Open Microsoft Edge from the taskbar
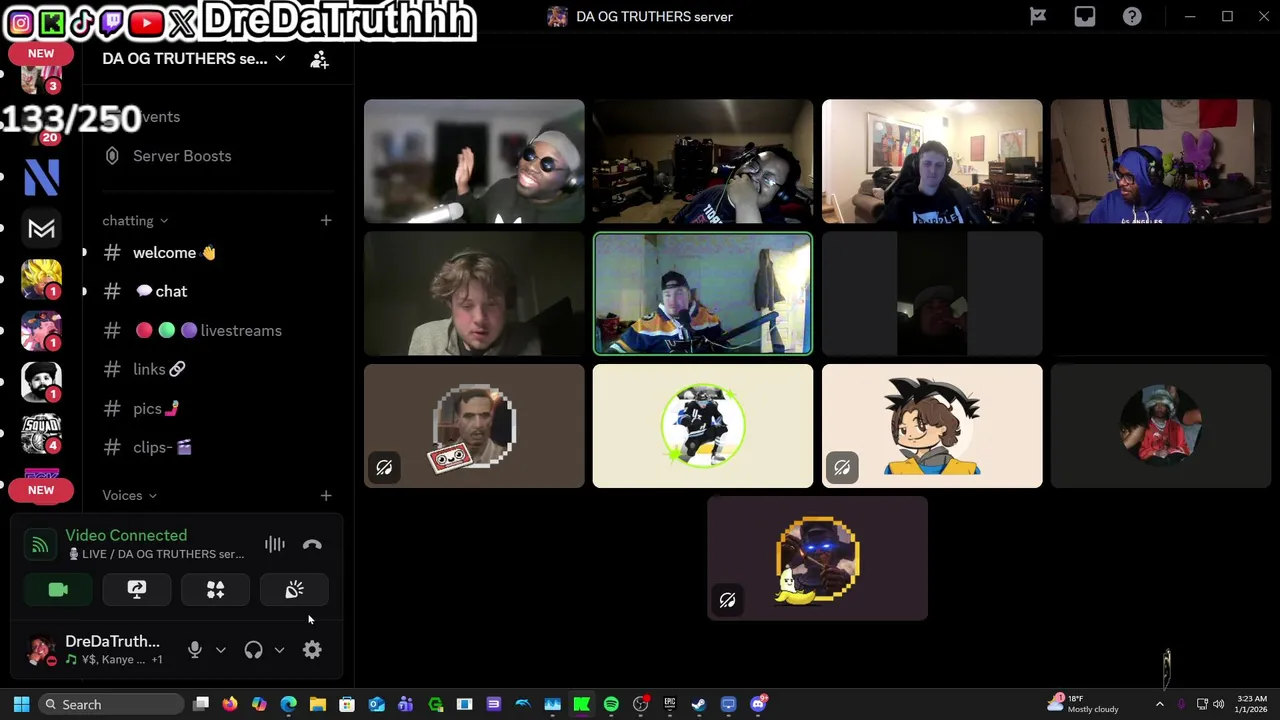This screenshot has width=1280, height=720. coord(288,704)
